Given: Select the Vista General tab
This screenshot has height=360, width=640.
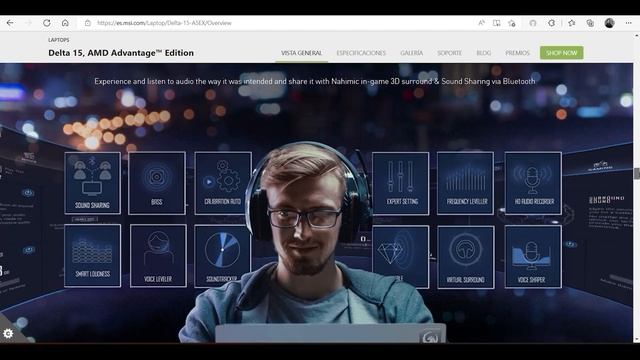Looking at the screenshot, I should (x=302, y=53).
